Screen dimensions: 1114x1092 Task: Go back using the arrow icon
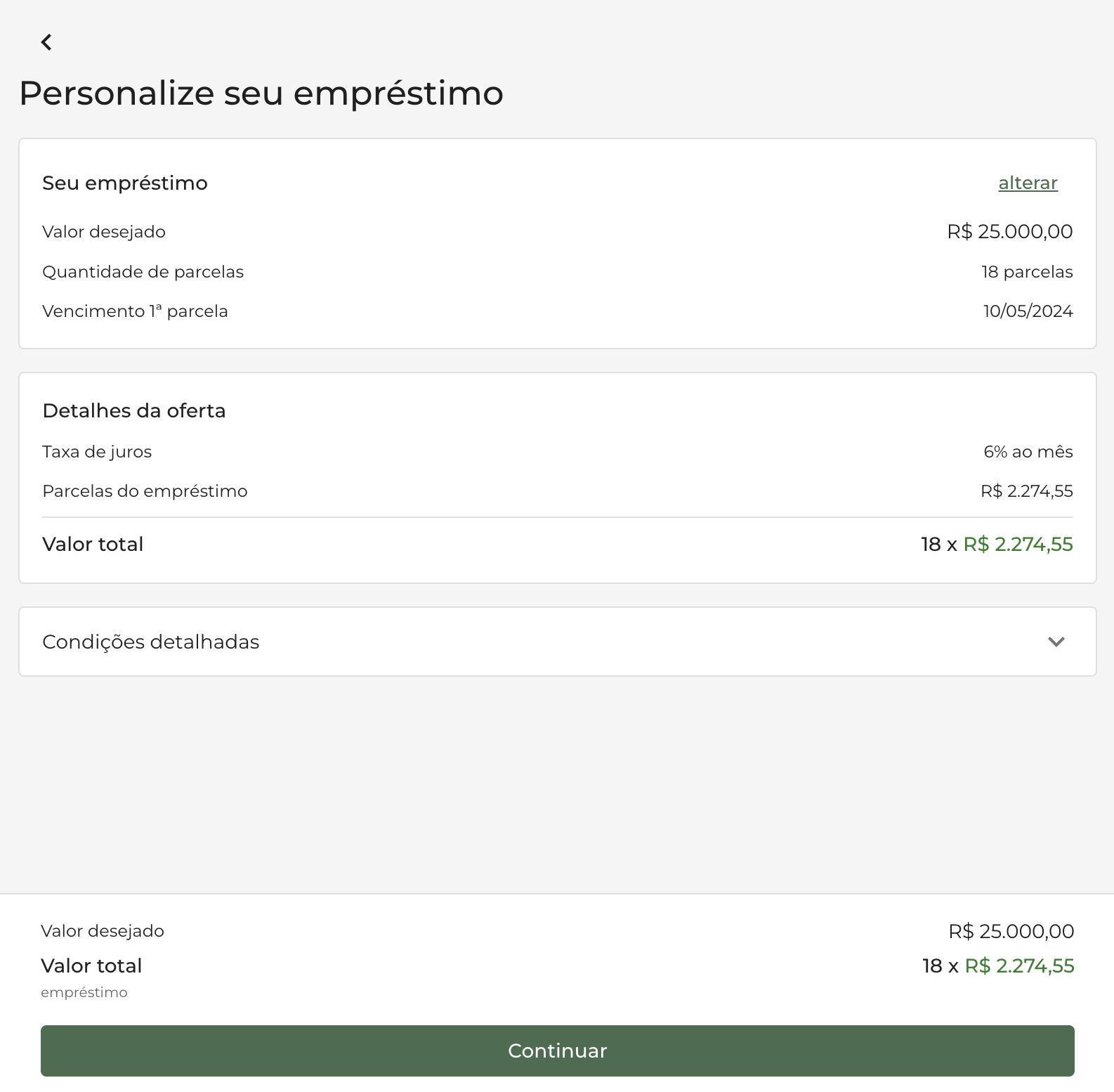pyautogui.click(x=46, y=43)
